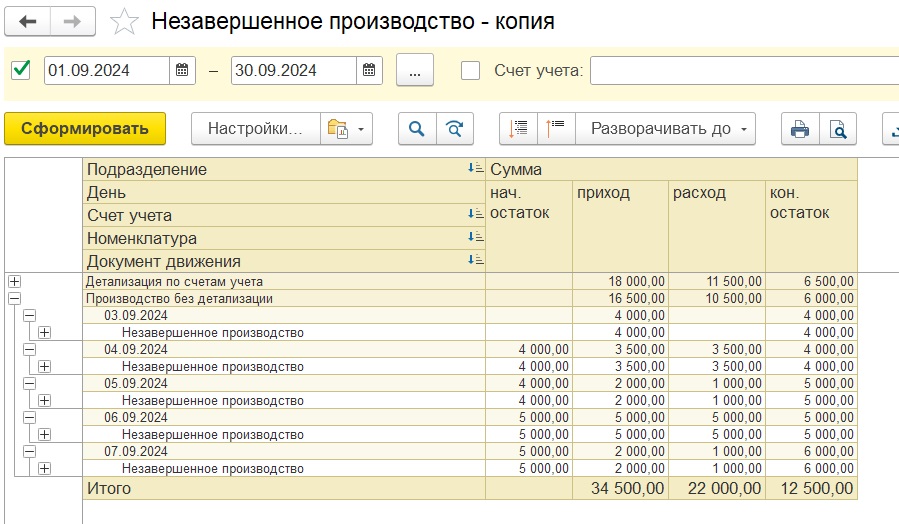Open calendar for end date 30.09.2024
The width and height of the screenshot is (899, 524).
point(369,71)
